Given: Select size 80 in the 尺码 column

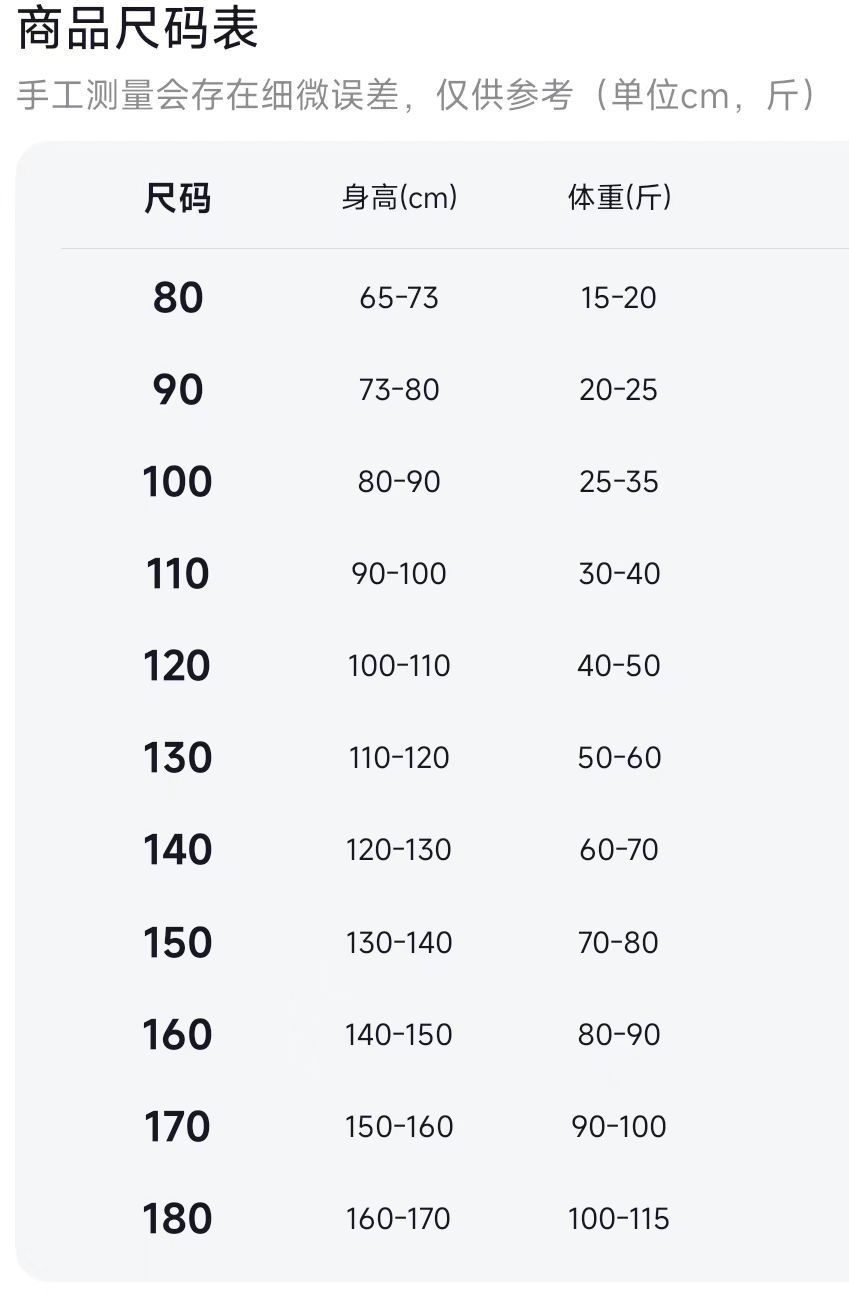Looking at the screenshot, I should tap(178, 298).
